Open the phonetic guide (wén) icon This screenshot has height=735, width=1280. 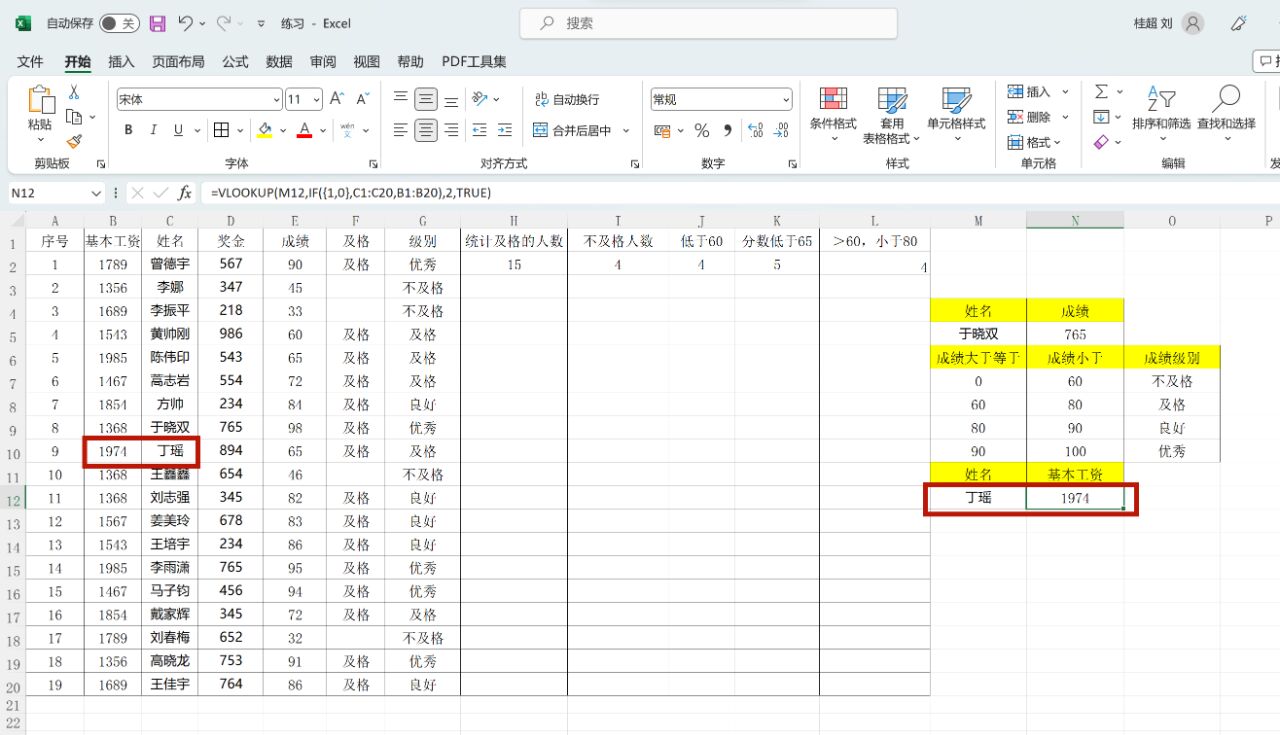tap(347, 130)
